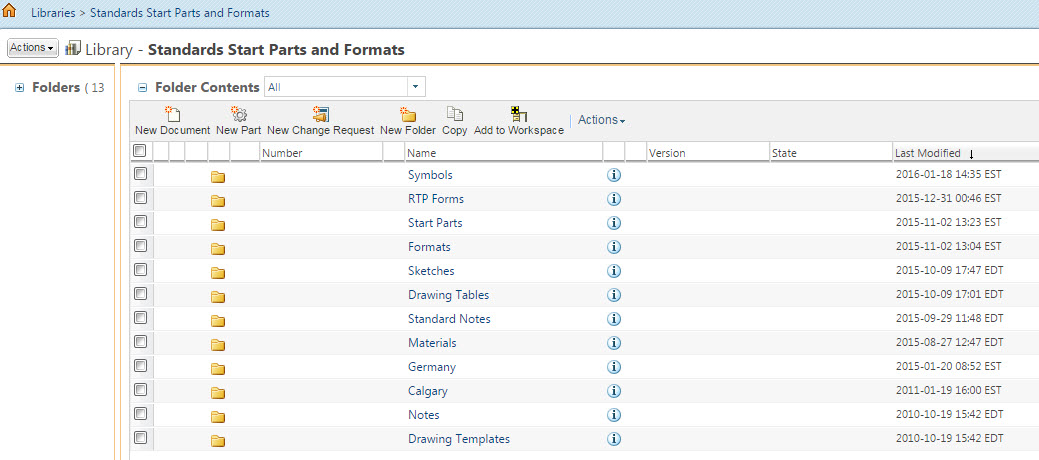Open the Start Parts folder link
This screenshot has width=1039, height=460.
pos(435,223)
